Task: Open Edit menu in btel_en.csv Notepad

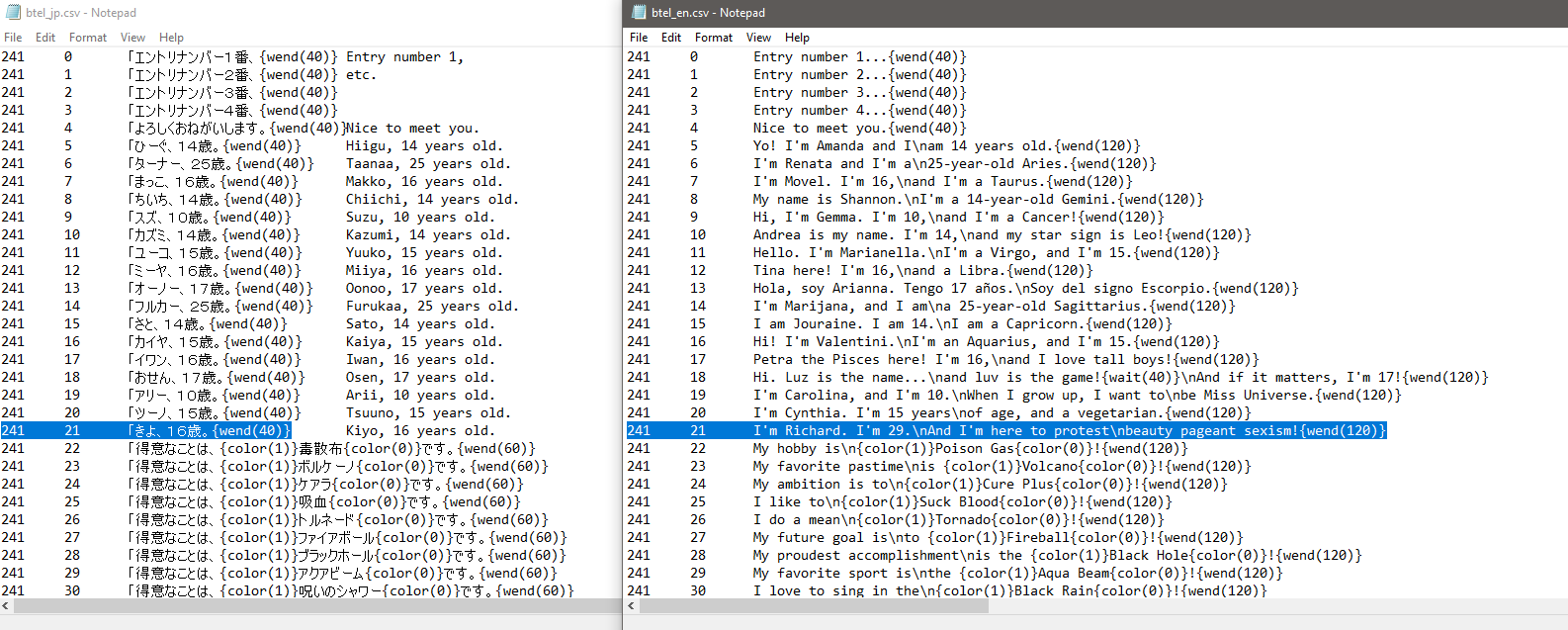Action: click(x=671, y=38)
